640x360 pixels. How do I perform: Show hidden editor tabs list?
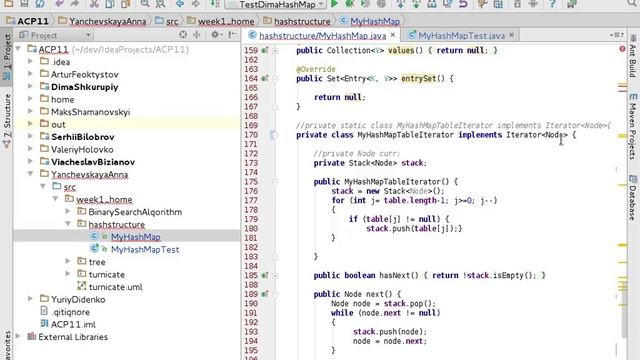coord(617,35)
